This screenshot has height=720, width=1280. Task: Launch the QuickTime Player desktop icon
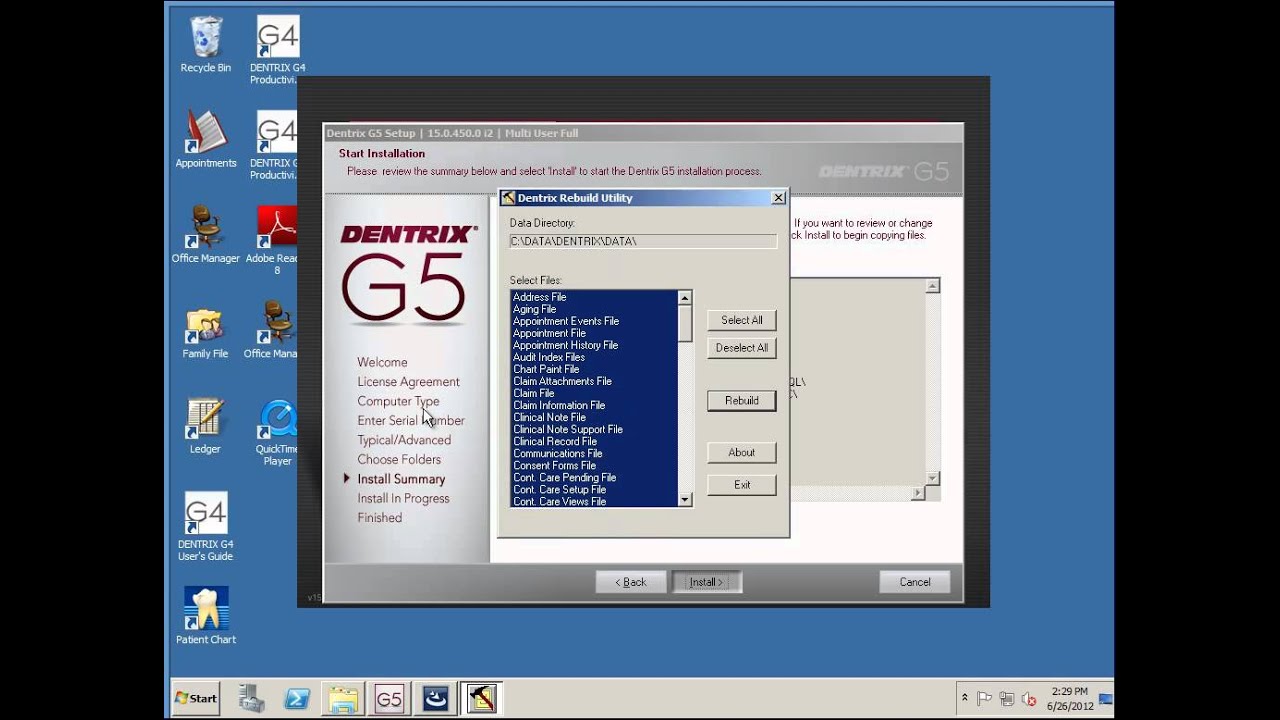(277, 432)
